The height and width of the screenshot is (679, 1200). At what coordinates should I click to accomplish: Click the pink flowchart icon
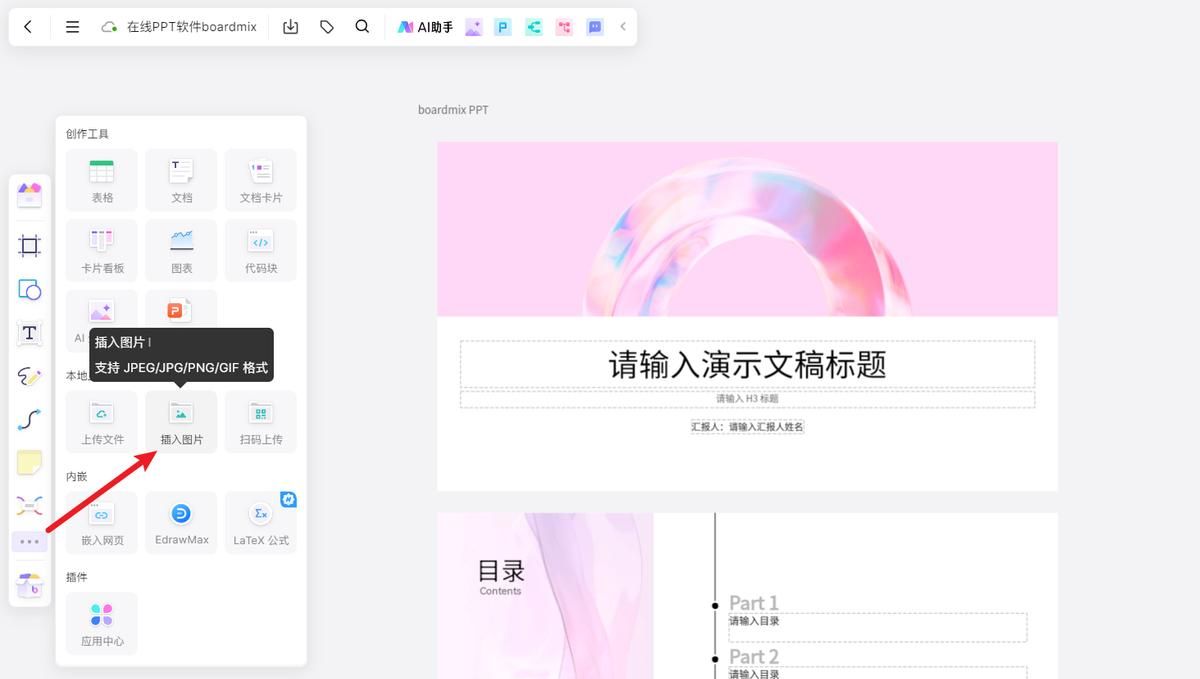[565, 27]
